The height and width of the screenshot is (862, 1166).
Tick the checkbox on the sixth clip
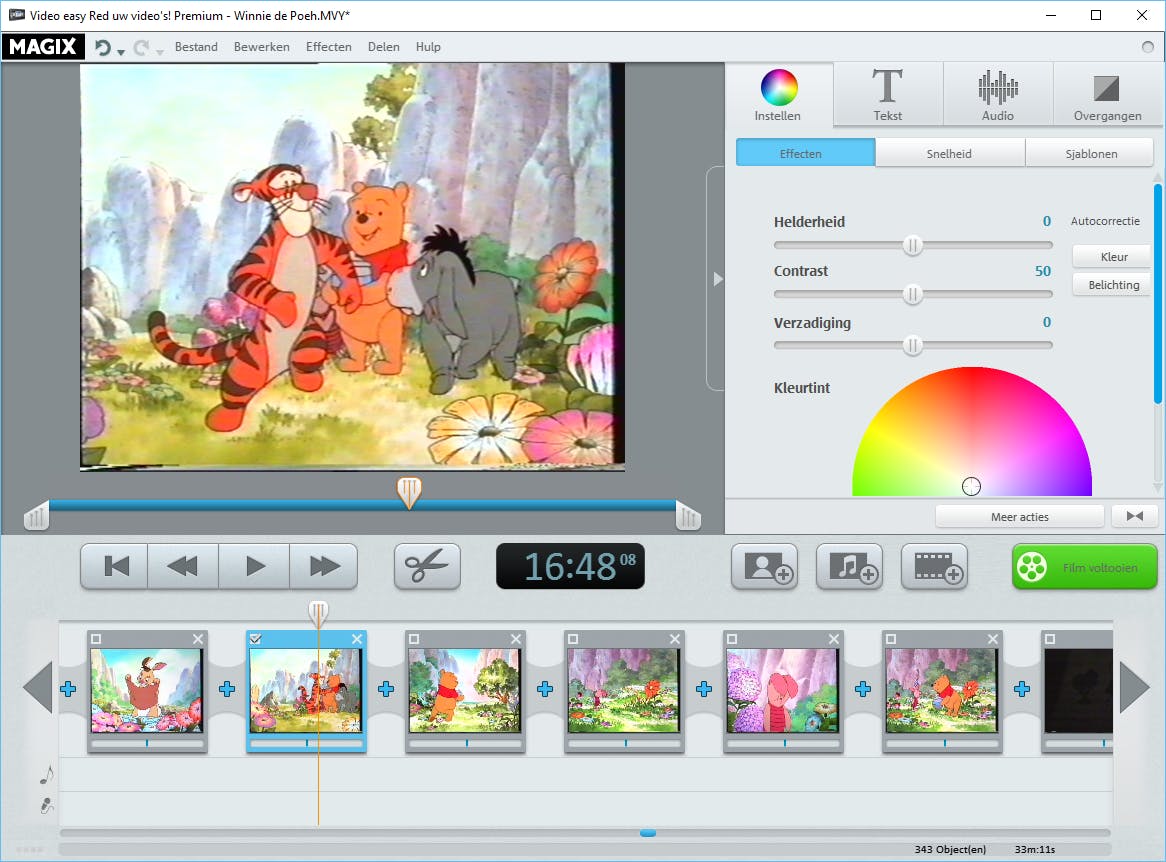coord(891,639)
